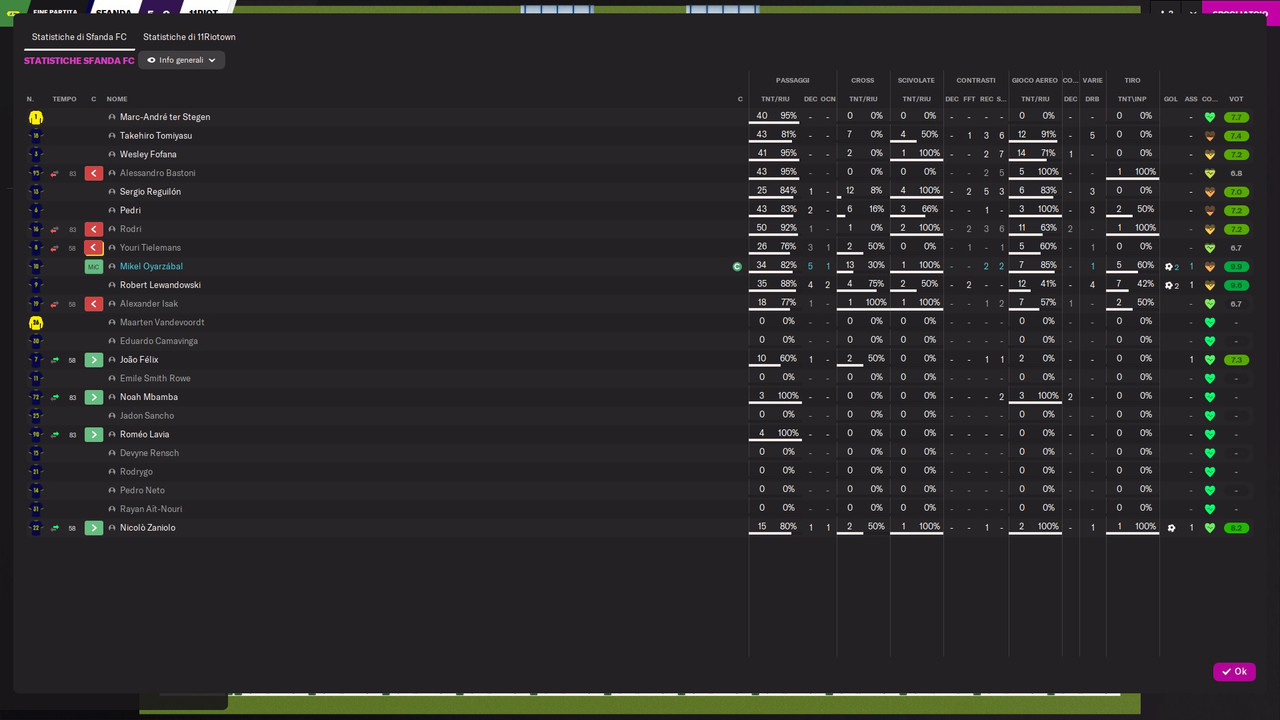Image resolution: width=1280 pixels, height=720 pixels.
Task: Click the Eduardo Camavinga row name
Action: [x=159, y=341]
